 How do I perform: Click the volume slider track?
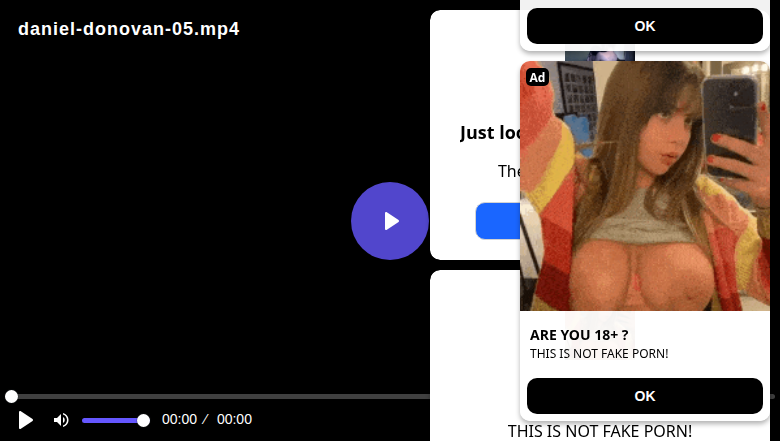113,421
